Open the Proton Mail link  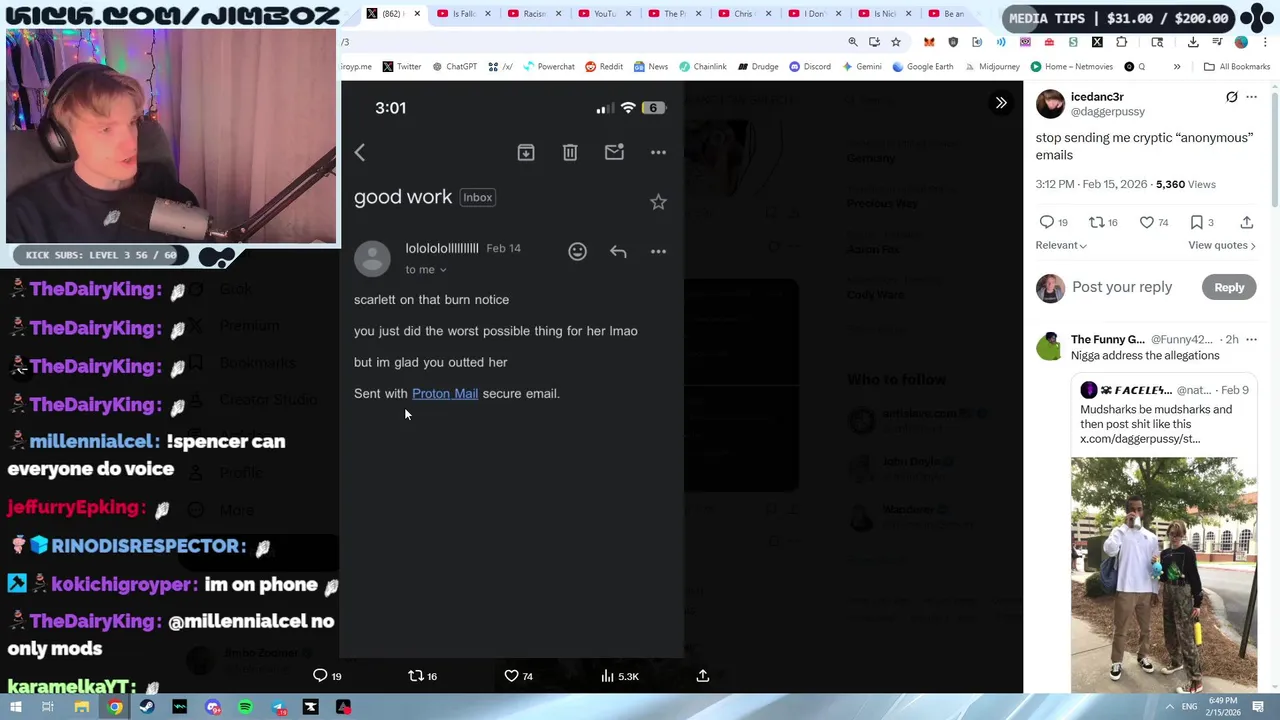pos(445,393)
